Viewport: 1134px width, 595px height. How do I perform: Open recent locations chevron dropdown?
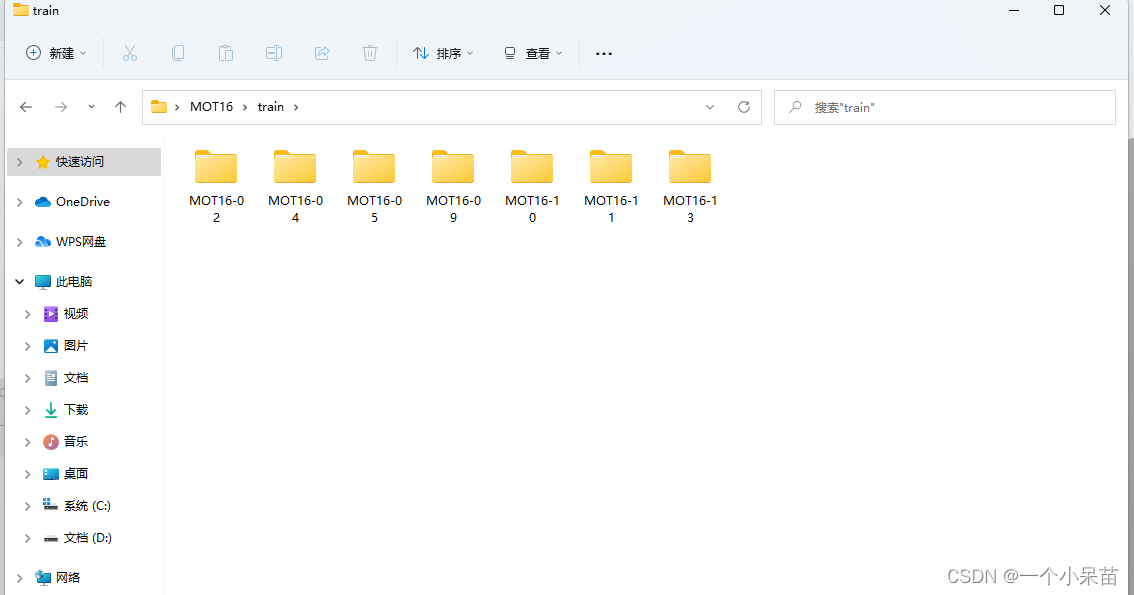coord(91,107)
